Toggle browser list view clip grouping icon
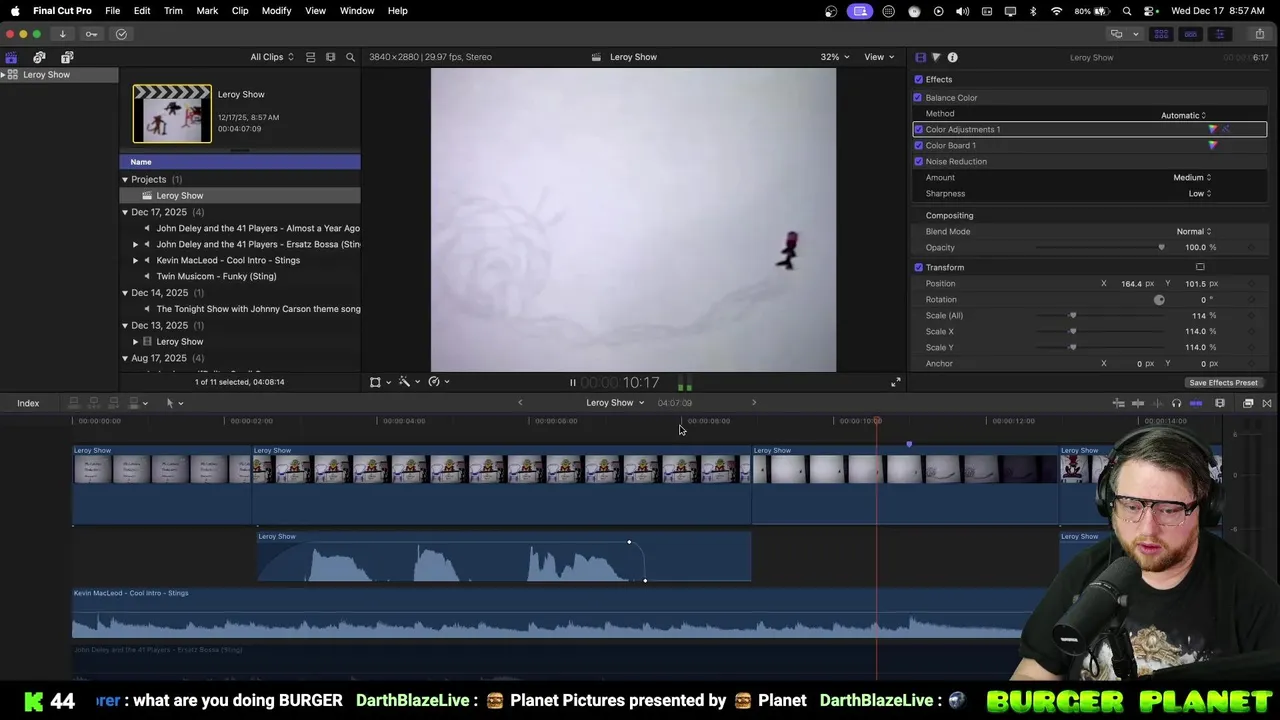 point(310,57)
